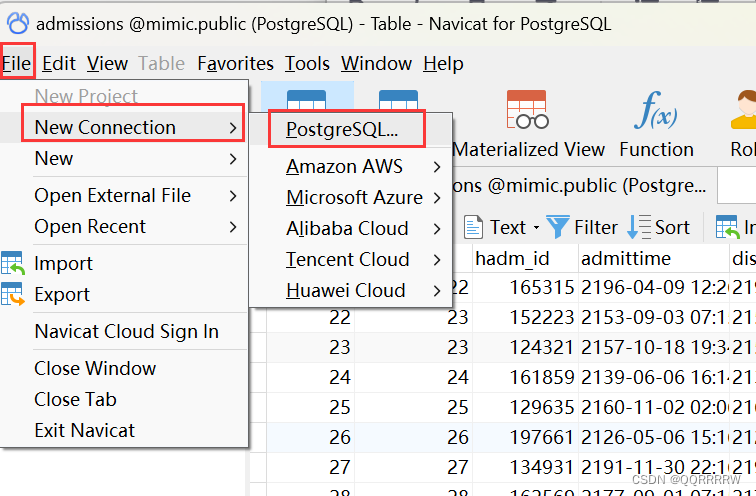756x496 pixels.
Task: Click the hadm_id column header
Action: [x=525, y=259]
